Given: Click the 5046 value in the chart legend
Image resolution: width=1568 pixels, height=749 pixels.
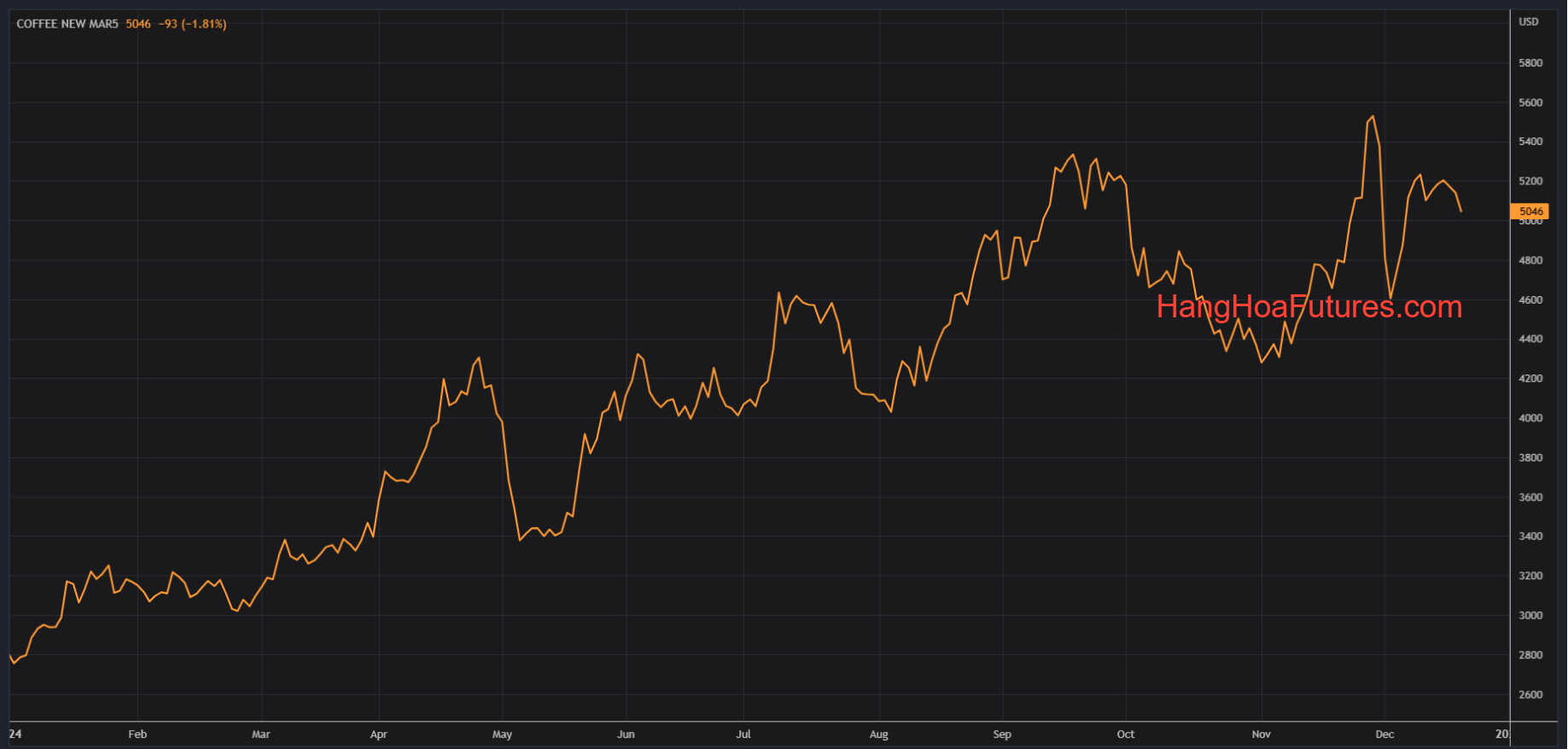Looking at the screenshot, I should point(138,24).
